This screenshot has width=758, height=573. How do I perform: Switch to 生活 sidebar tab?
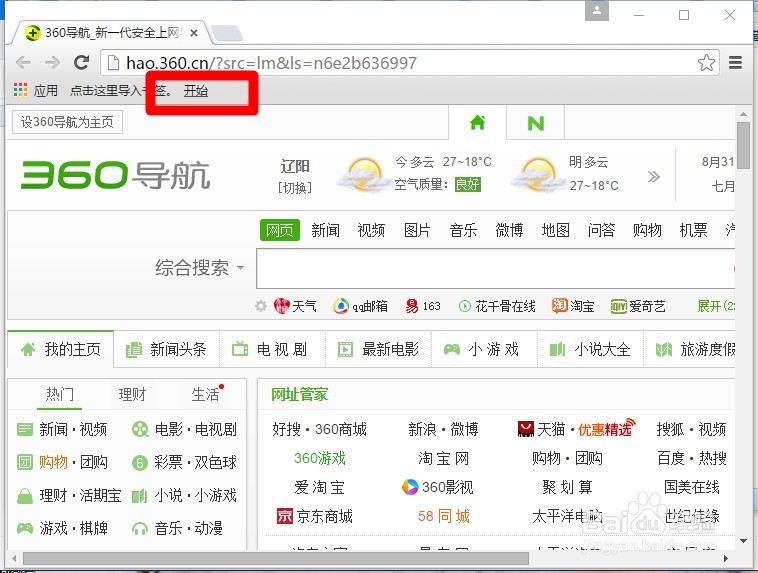coord(205,395)
